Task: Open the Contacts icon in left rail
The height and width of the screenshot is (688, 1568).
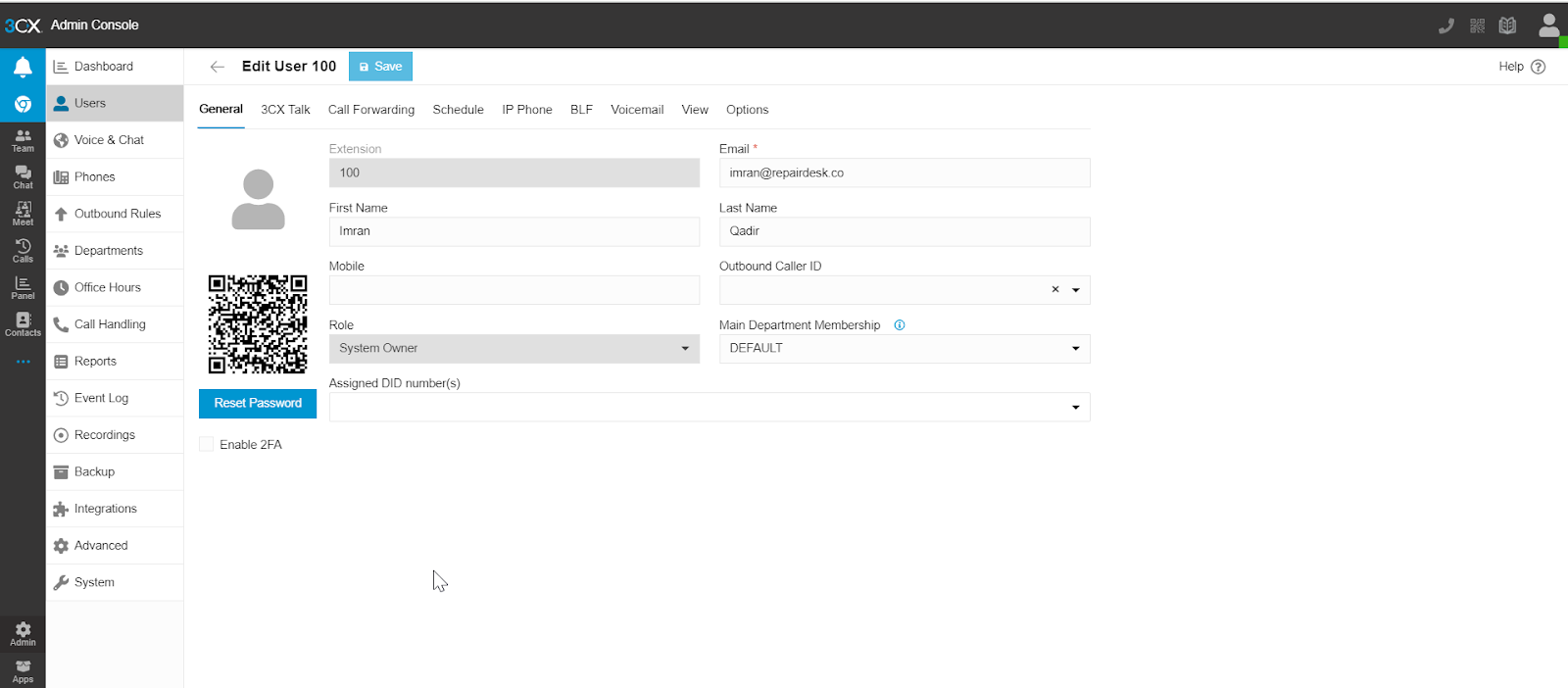Action: [23, 324]
